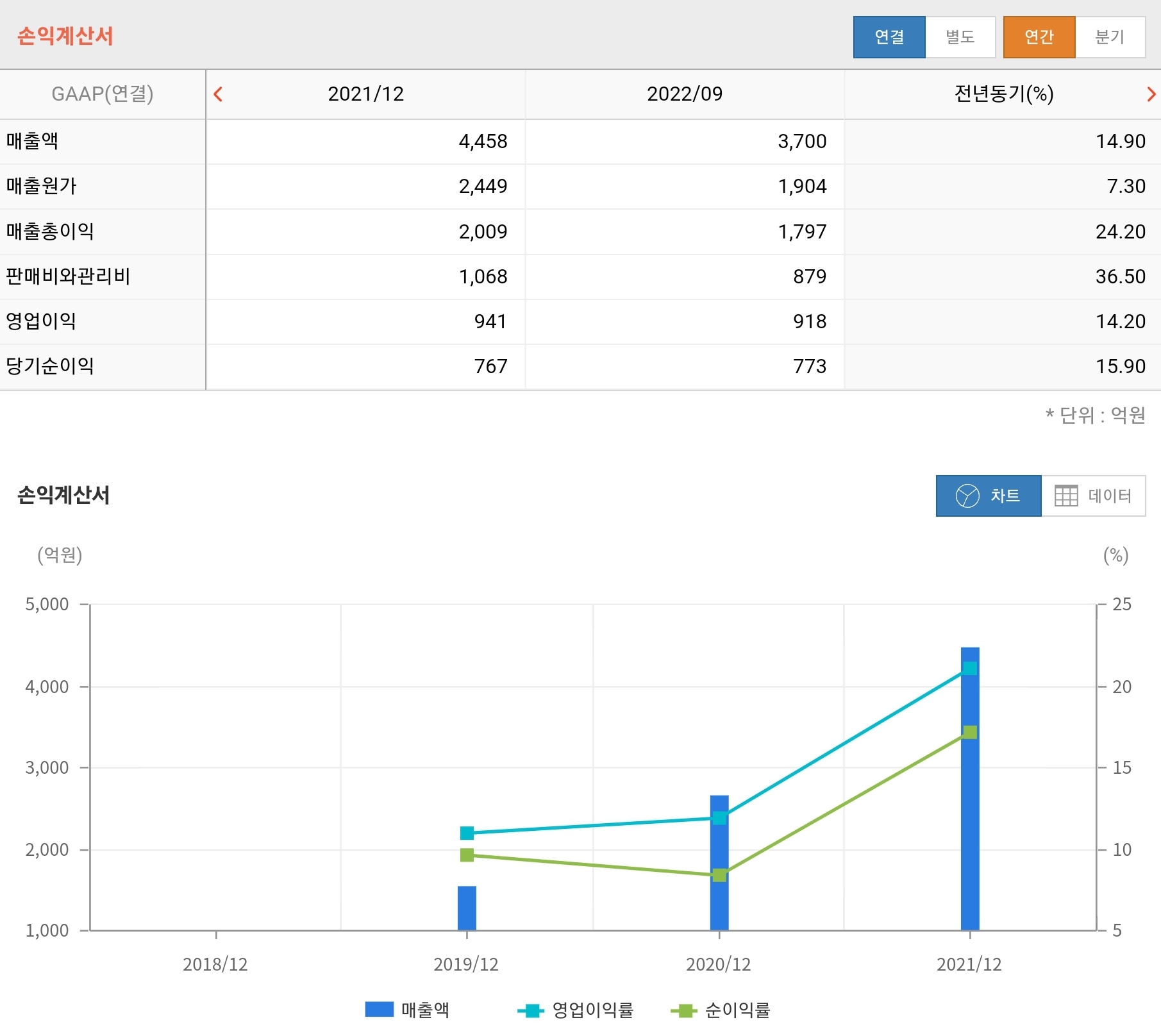
Task: Click the 3,700 revenue value
Action: pos(802,141)
